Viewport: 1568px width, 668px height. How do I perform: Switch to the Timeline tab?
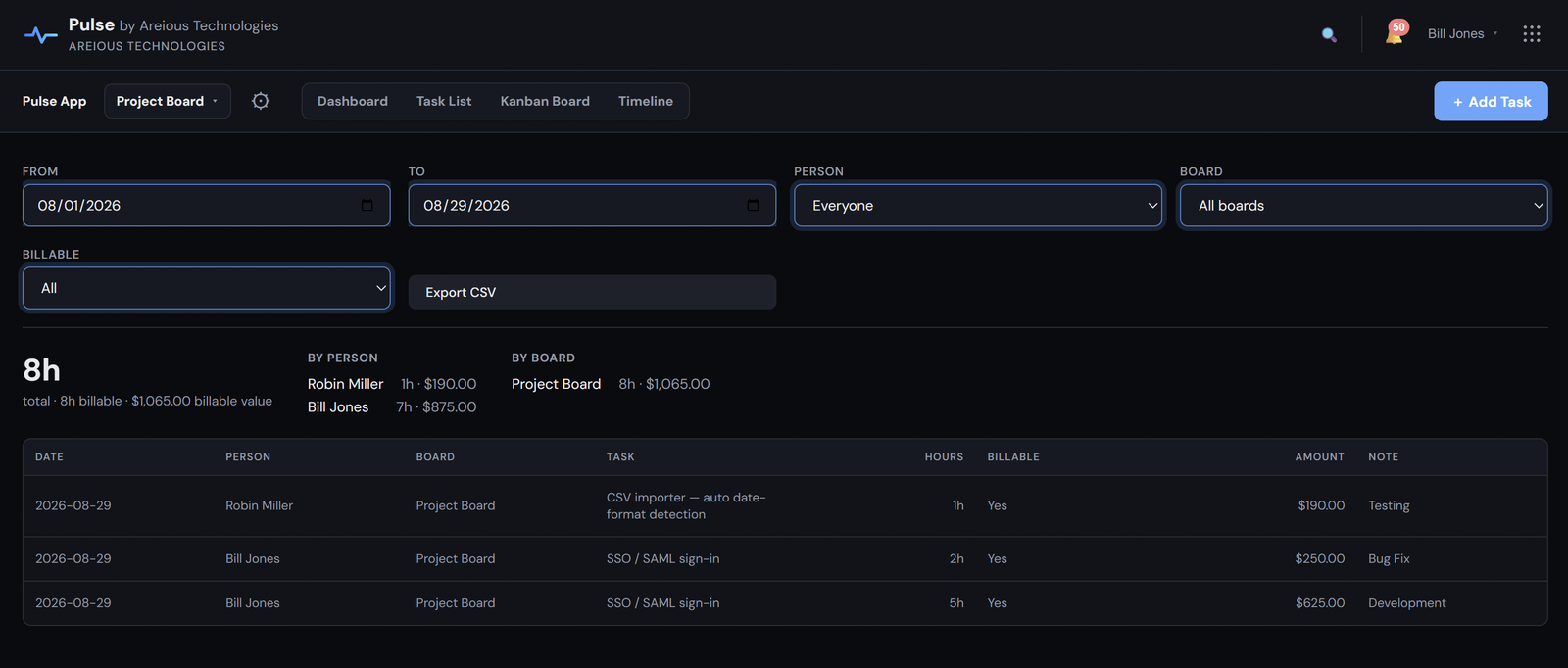click(646, 101)
